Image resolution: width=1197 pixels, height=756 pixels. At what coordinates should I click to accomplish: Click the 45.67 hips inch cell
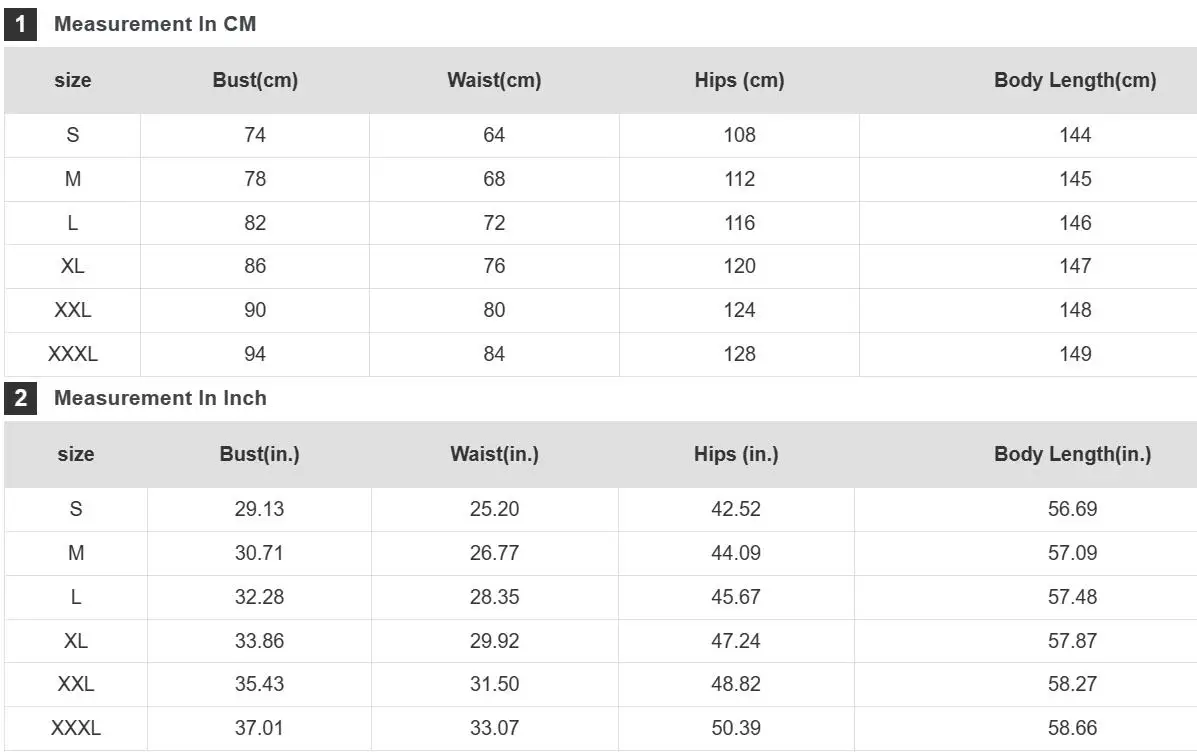pos(736,597)
